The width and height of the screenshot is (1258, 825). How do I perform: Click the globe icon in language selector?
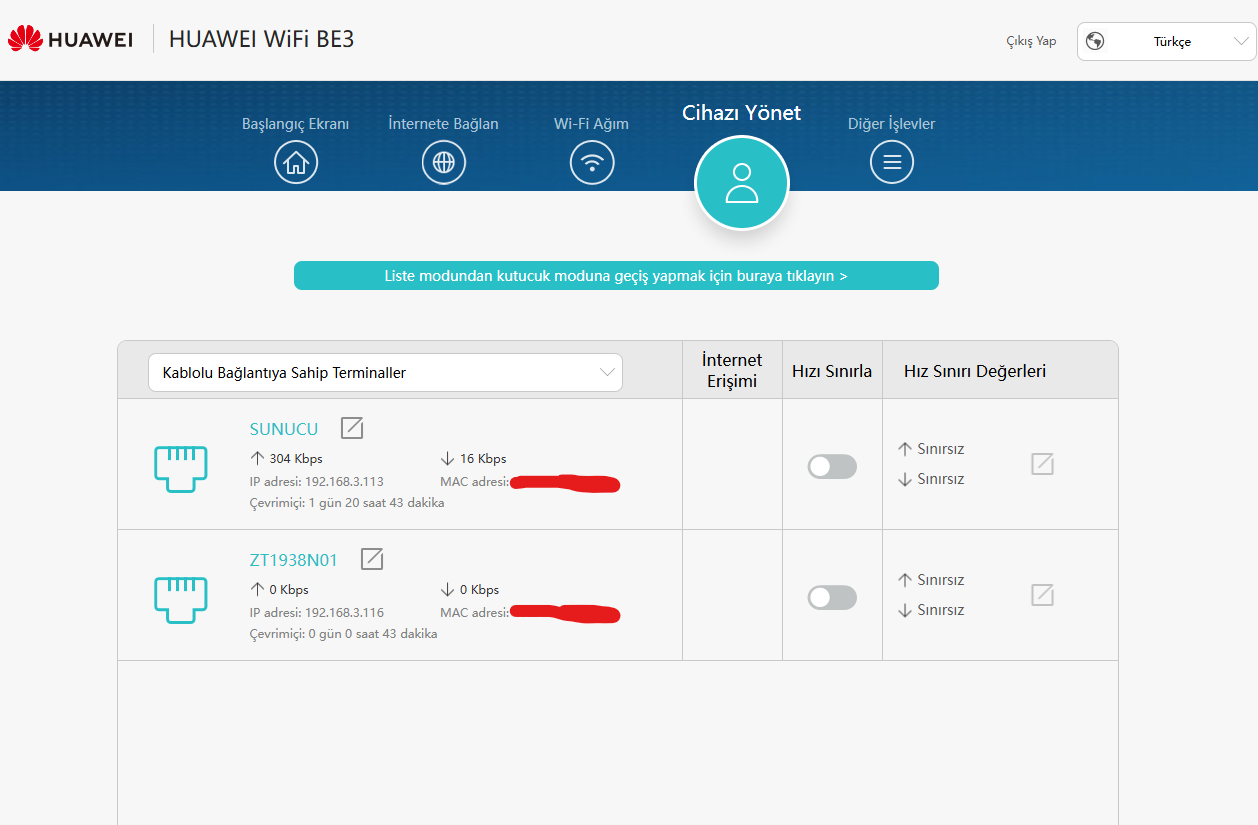click(x=1095, y=42)
